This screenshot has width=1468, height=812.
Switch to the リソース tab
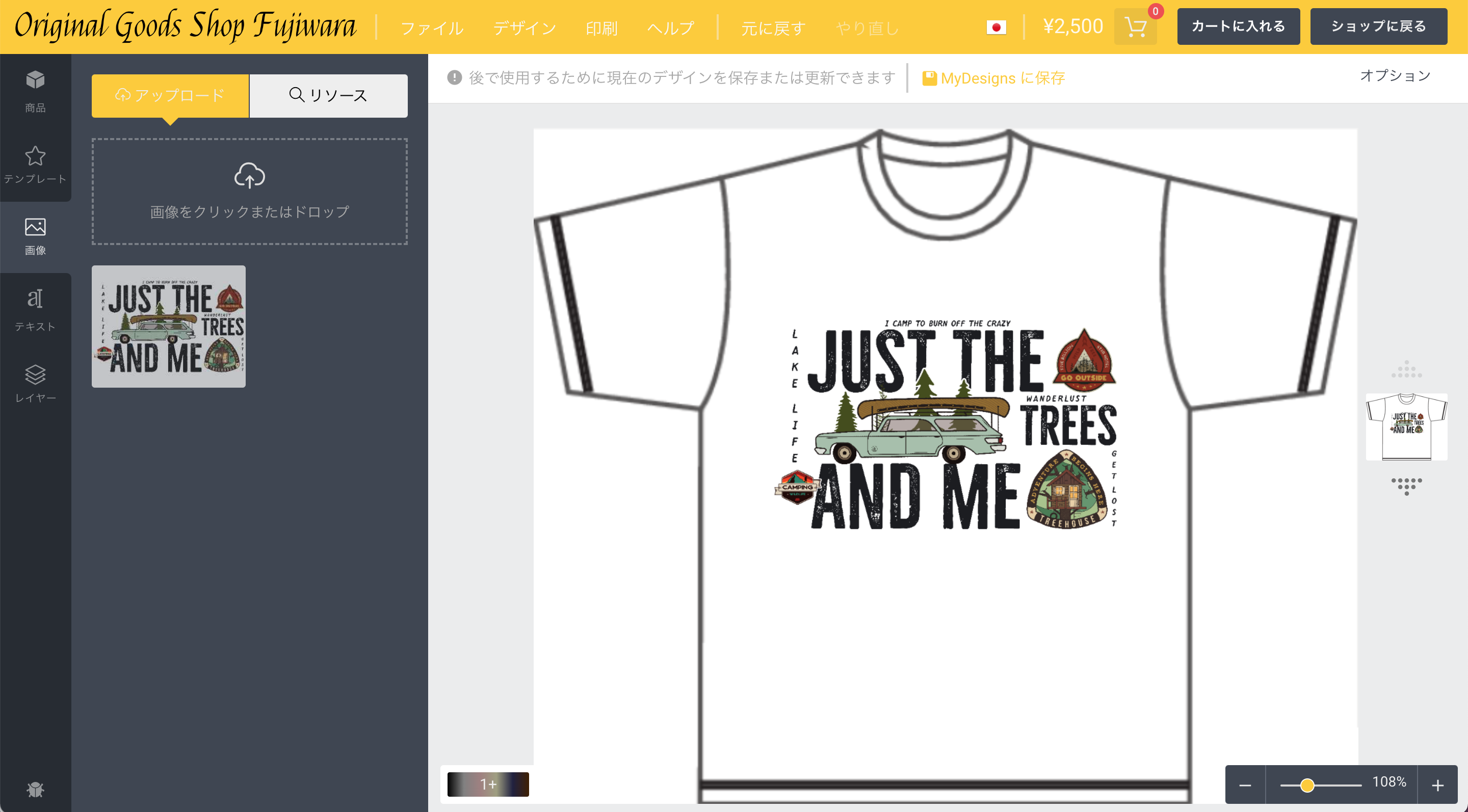[x=328, y=96]
